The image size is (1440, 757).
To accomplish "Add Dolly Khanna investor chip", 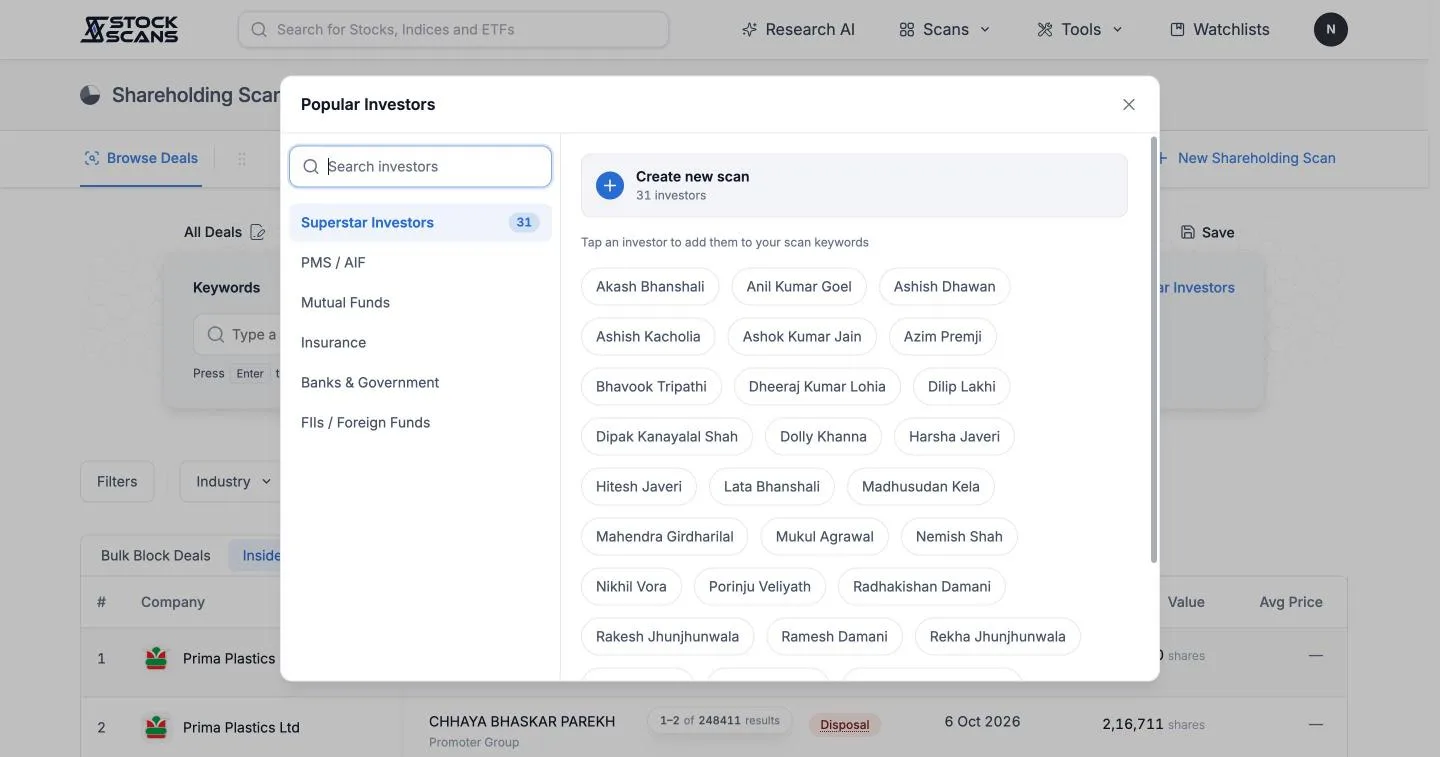I will [823, 436].
